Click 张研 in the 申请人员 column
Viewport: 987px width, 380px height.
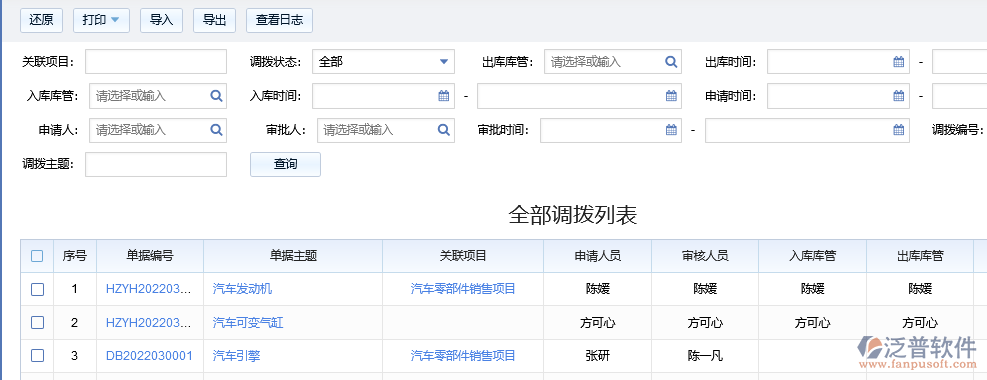click(x=598, y=356)
